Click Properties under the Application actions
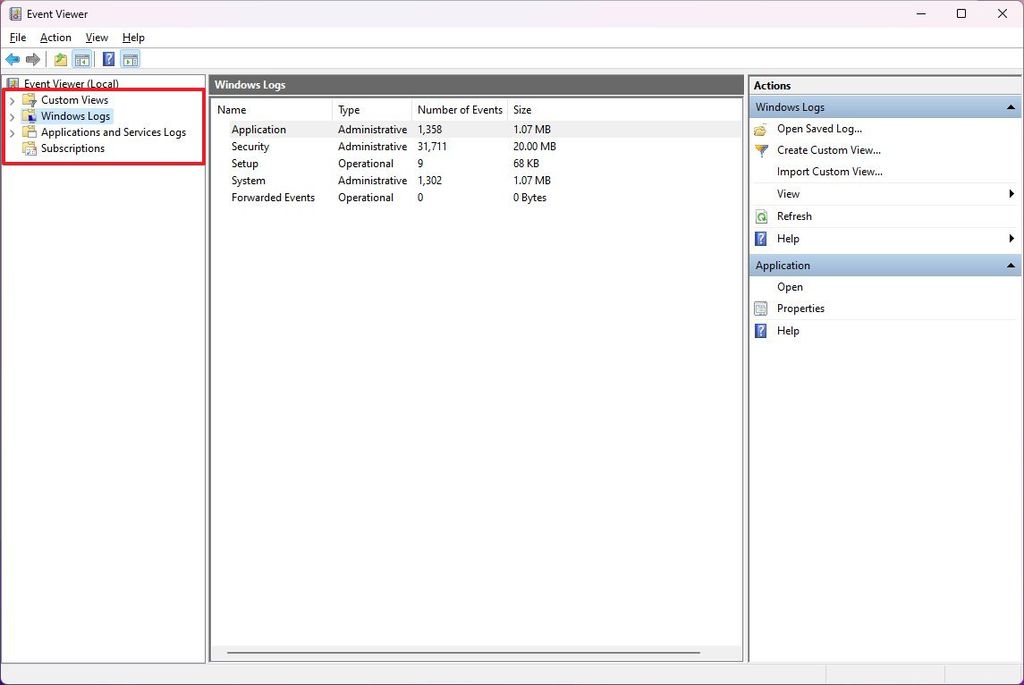Viewport: 1024px width, 685px height. pos(800,308)
